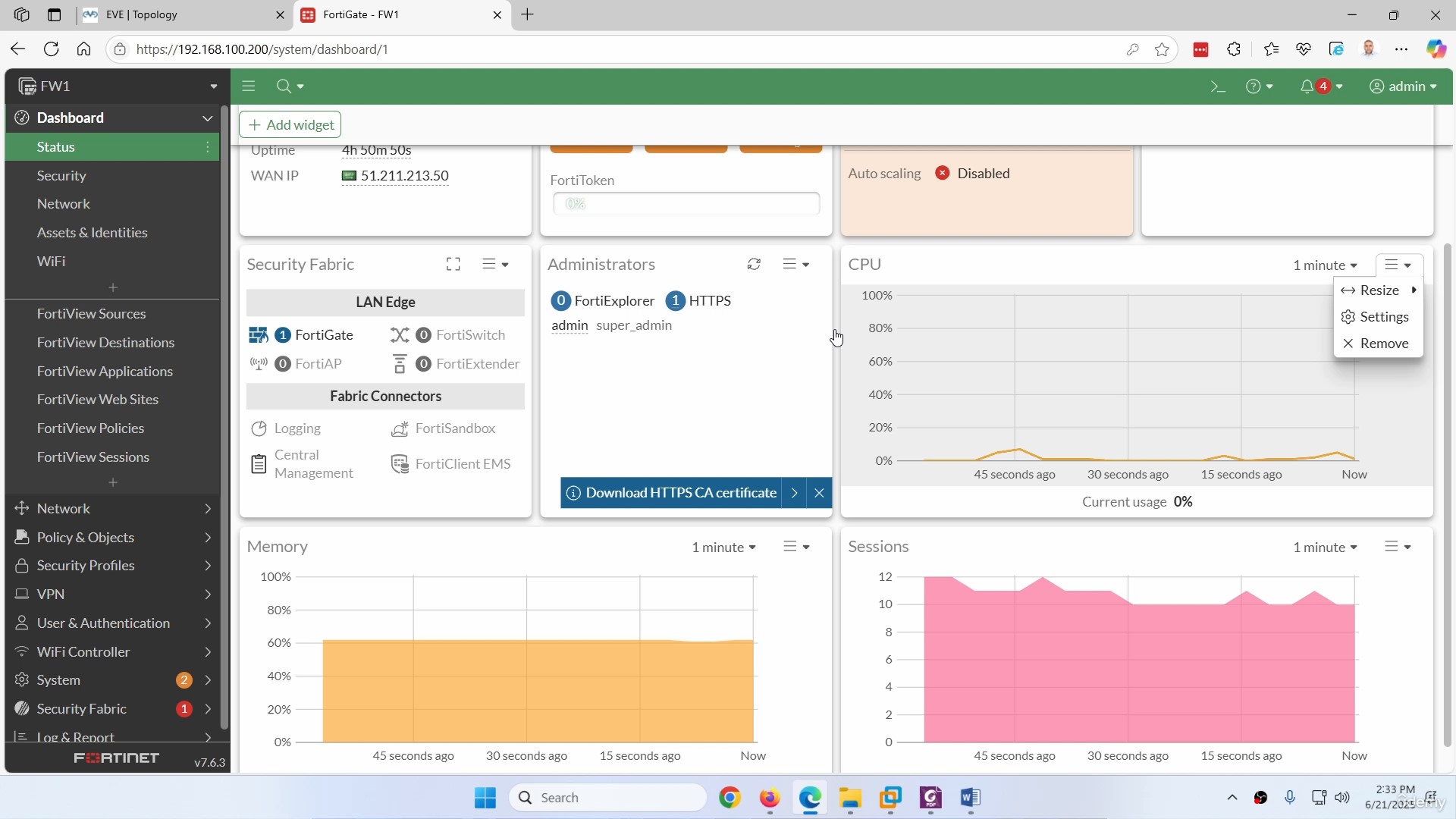Open Microsoft Edge in the taskbar
Image resolution: width=1456 pixels, height=819 pixels.
pyautogui.click(x=810, y=798)
